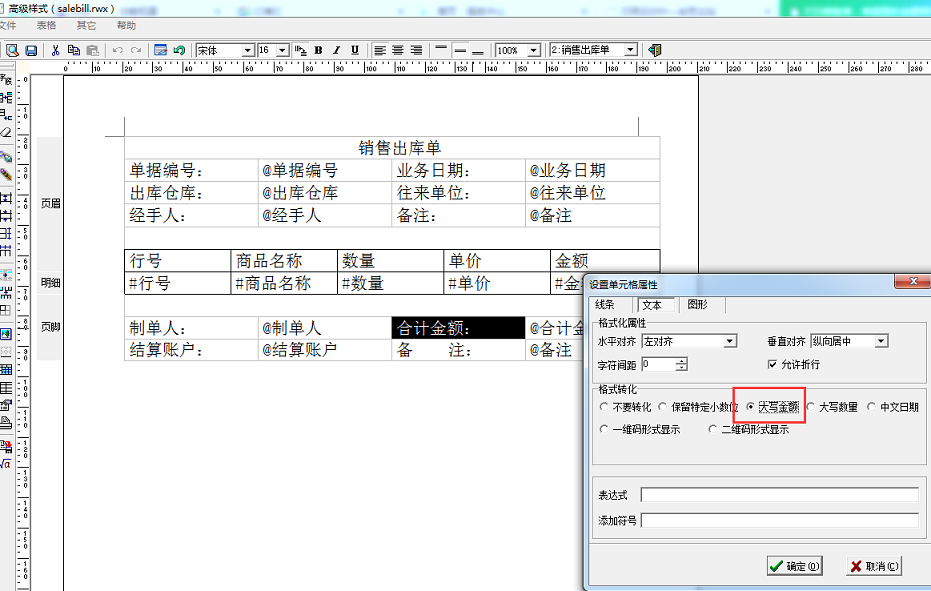The width and height of the screenshot is (931, 591).
Task: Click the 确定 button
Action: coord(794,566)
